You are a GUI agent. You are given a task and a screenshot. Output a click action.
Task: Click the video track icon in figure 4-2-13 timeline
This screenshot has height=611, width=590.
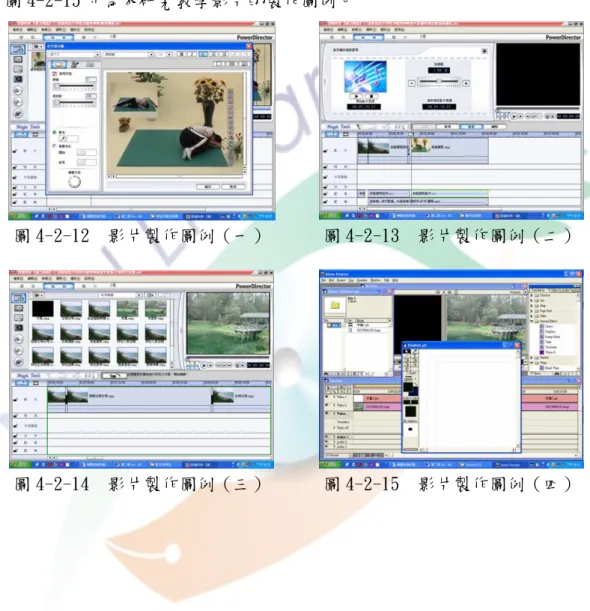[326, 150]
